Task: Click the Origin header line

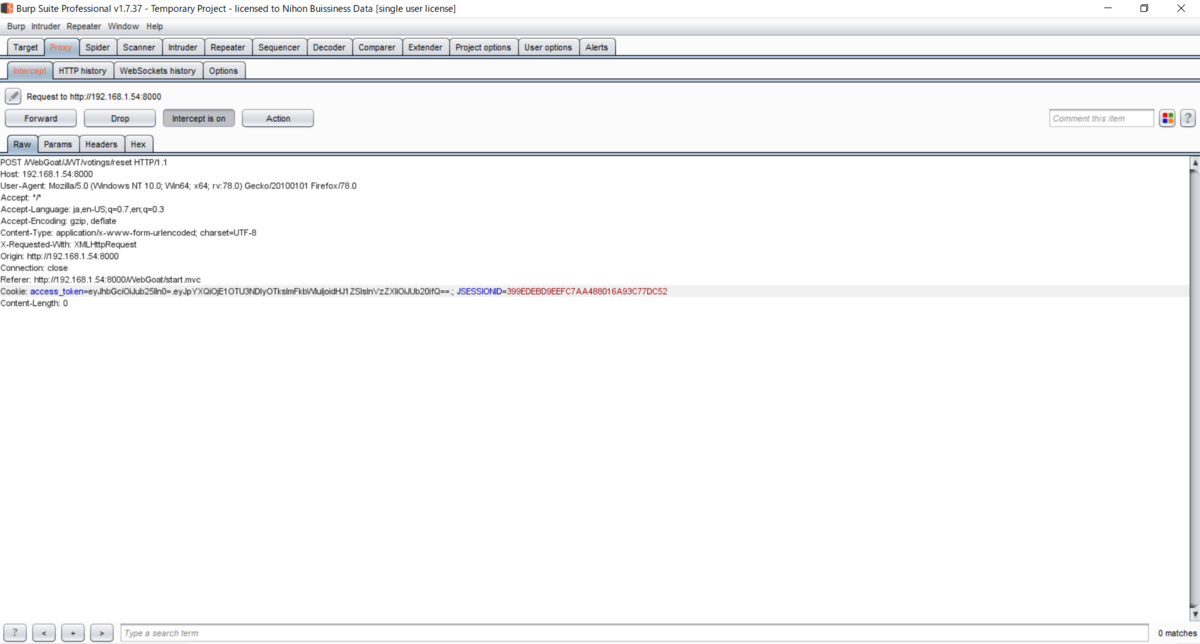Action: tap(59, 256)
